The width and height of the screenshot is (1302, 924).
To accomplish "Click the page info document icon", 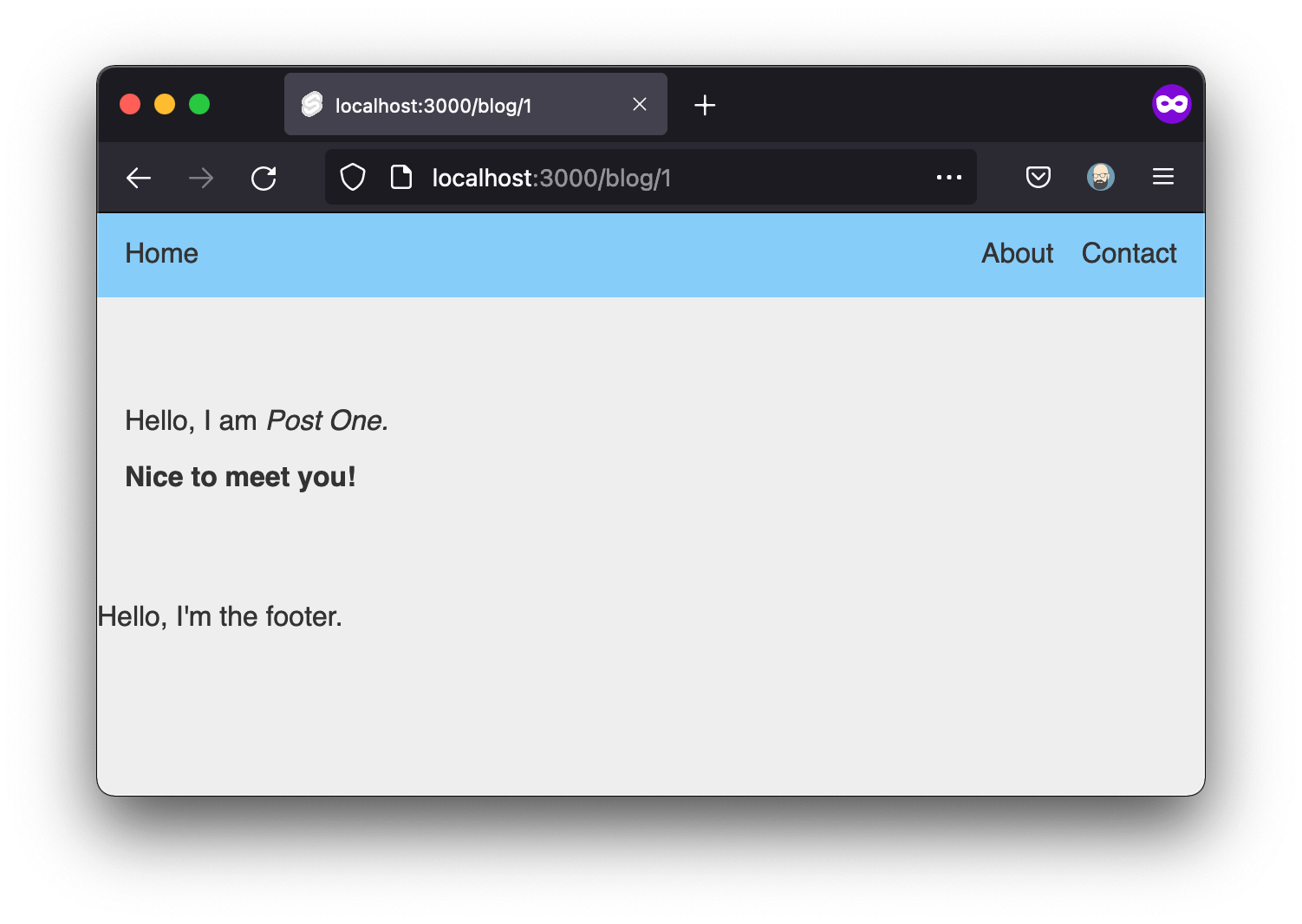I will point(401,178).
